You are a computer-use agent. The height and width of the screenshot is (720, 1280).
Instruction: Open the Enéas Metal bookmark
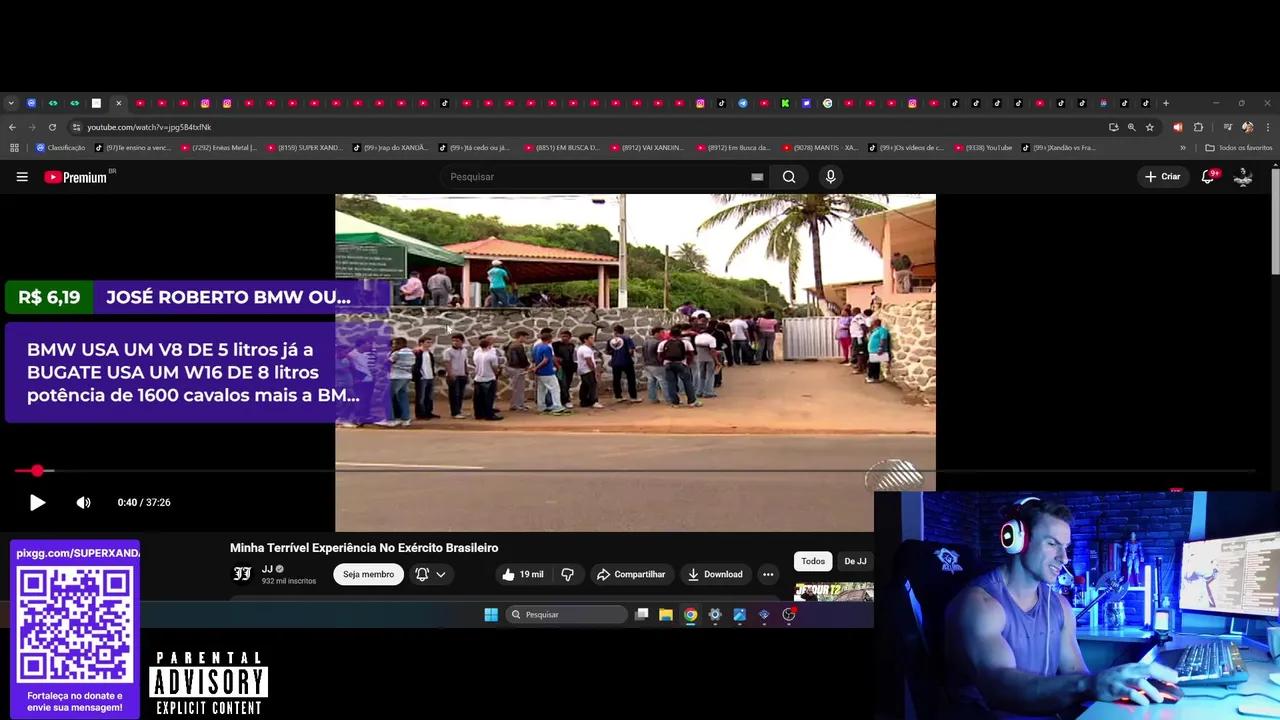point(219,148)
